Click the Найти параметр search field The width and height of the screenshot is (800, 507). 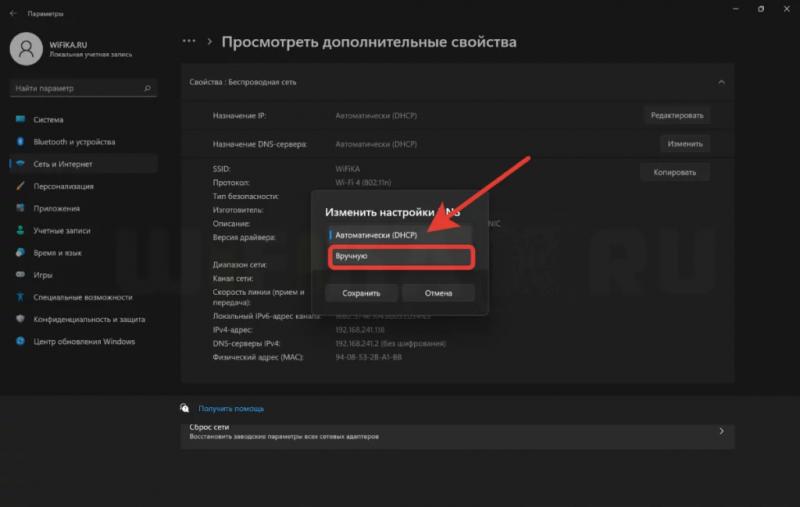(x=78, y=89)
